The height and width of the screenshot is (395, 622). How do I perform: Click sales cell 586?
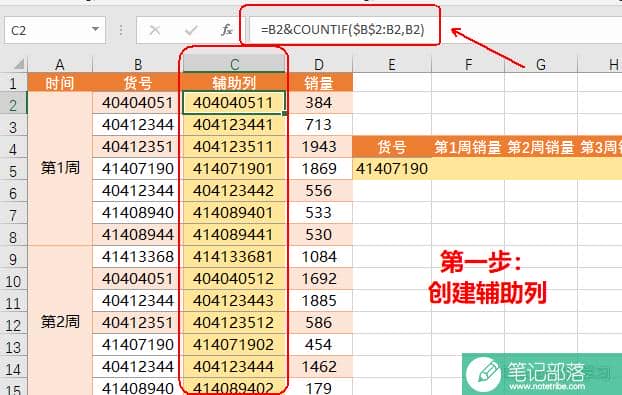point(319,322)
